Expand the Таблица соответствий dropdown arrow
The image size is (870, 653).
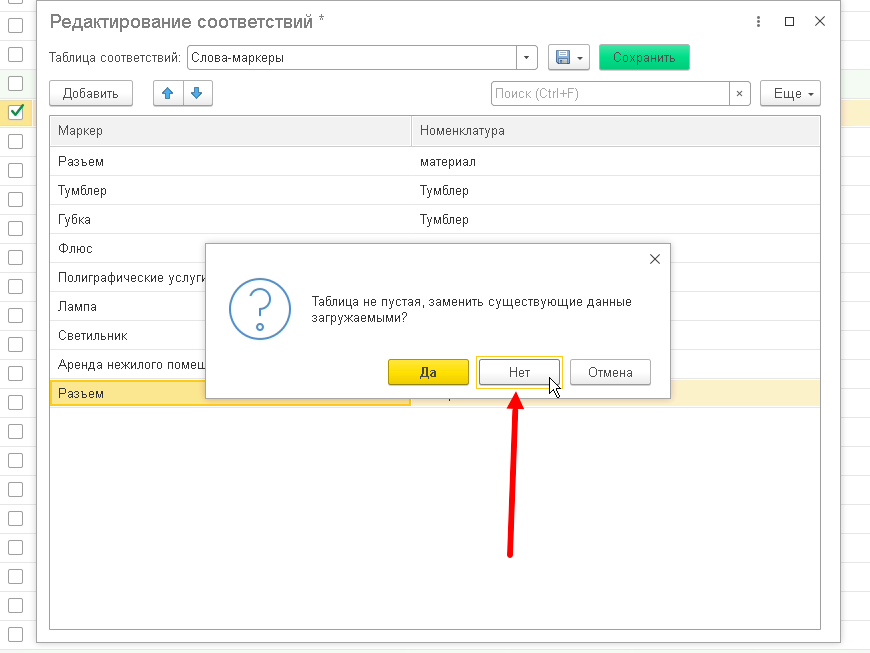click(x=527, y=57)
